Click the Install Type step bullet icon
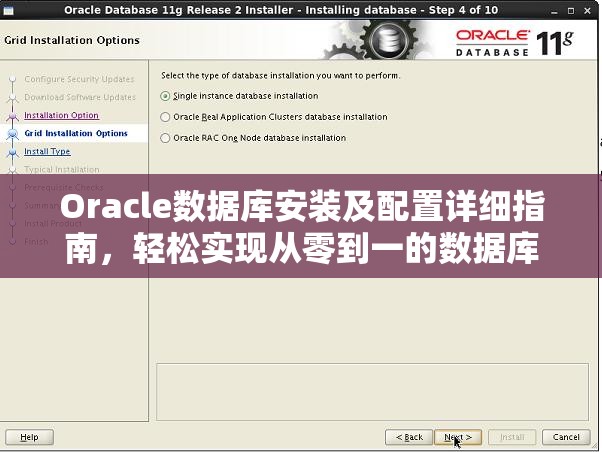The image size is (602, 452). tap(13, 152)
